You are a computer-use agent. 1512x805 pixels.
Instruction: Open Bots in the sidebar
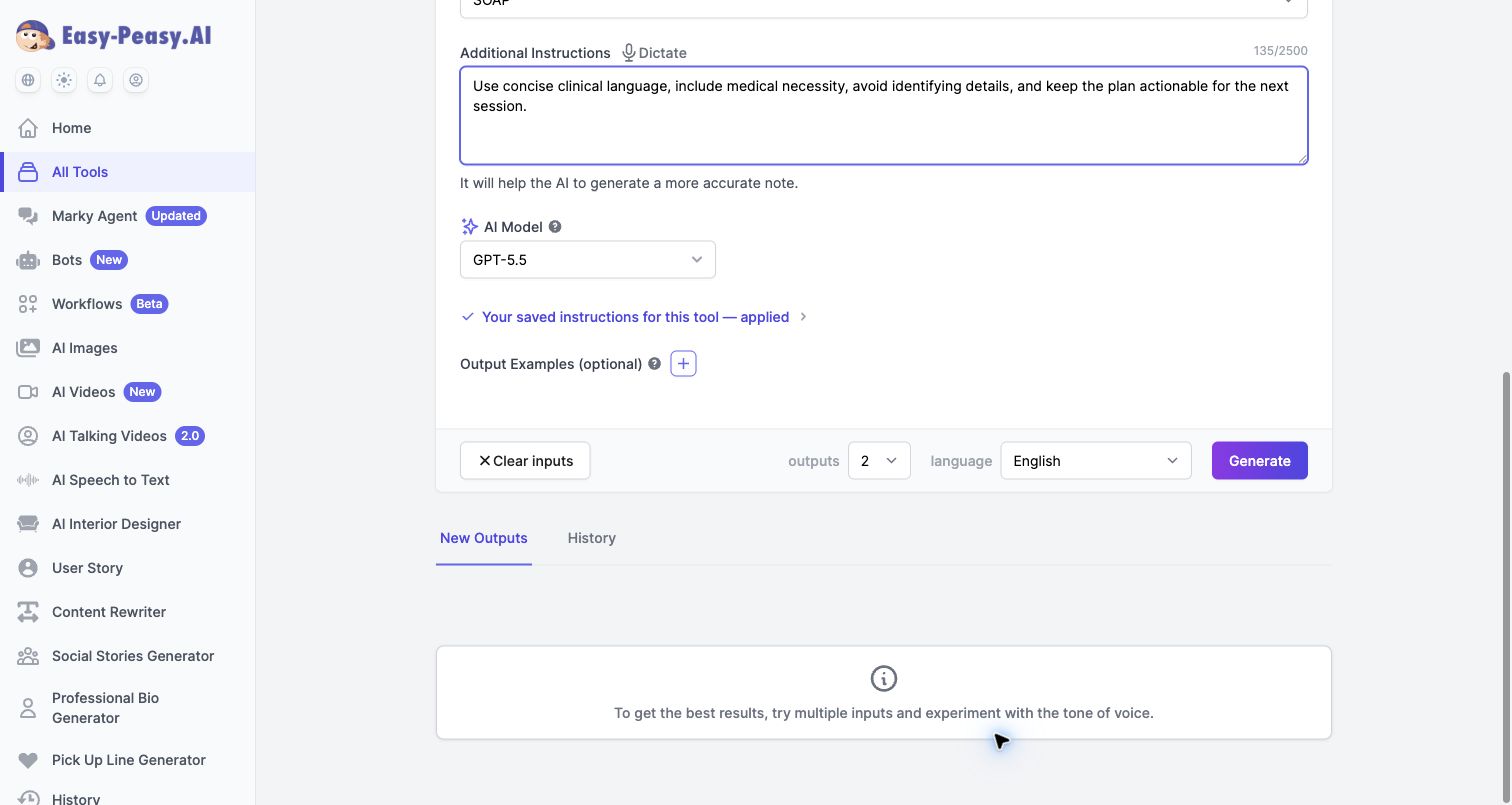(x=128, y=260)
